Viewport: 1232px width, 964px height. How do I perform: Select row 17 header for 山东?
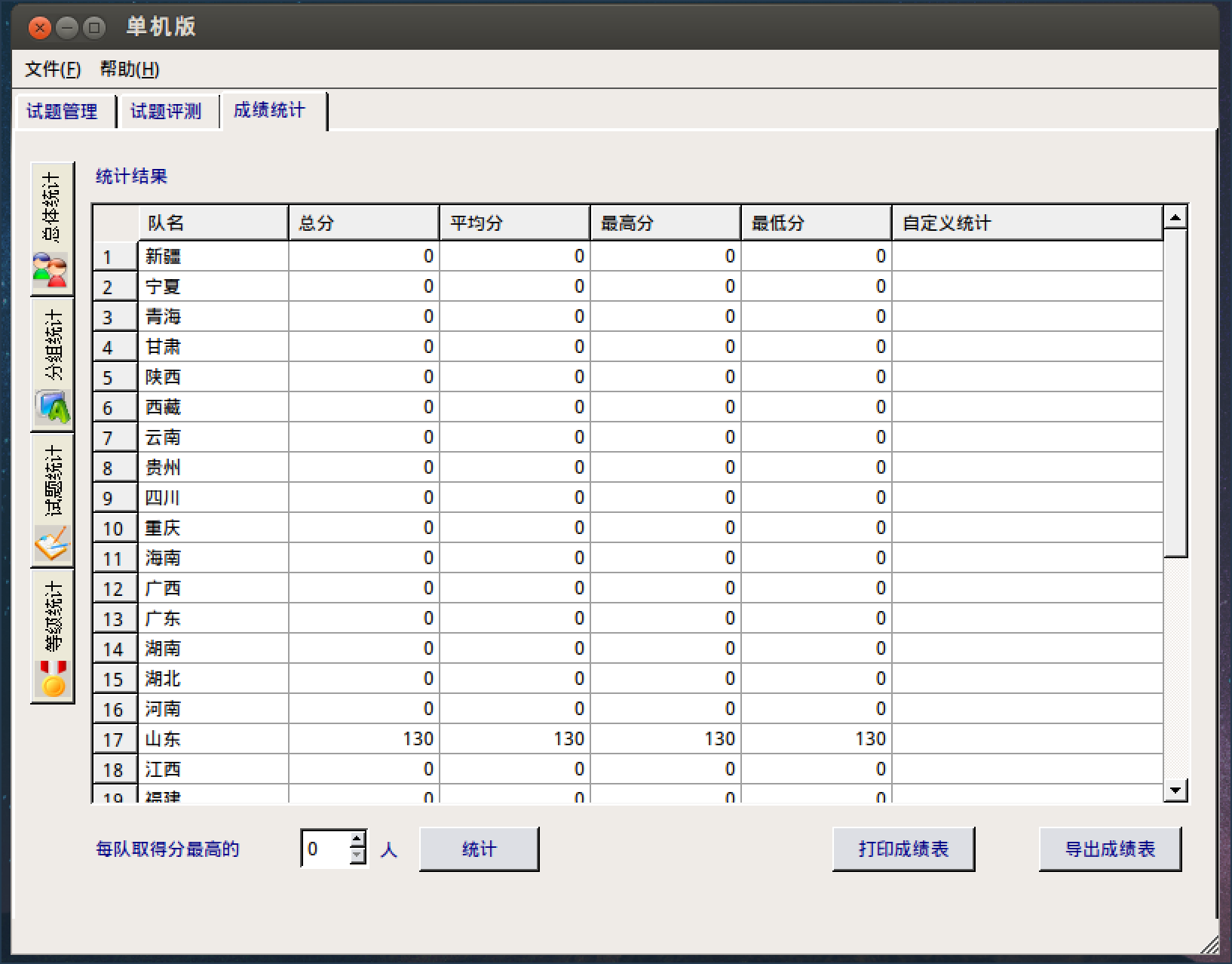[114, 739]
